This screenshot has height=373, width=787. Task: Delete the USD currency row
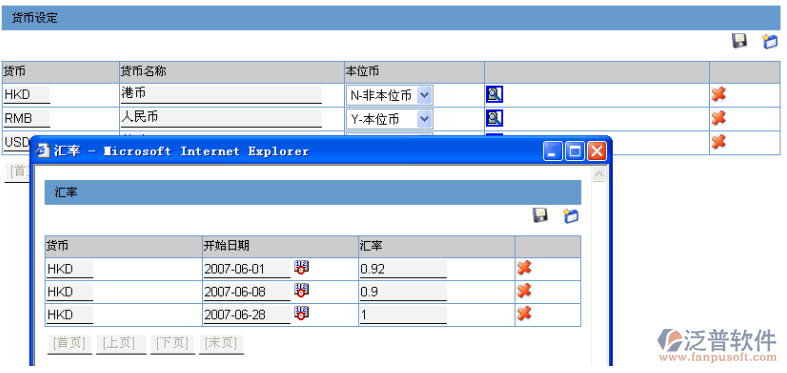[719, 142]
